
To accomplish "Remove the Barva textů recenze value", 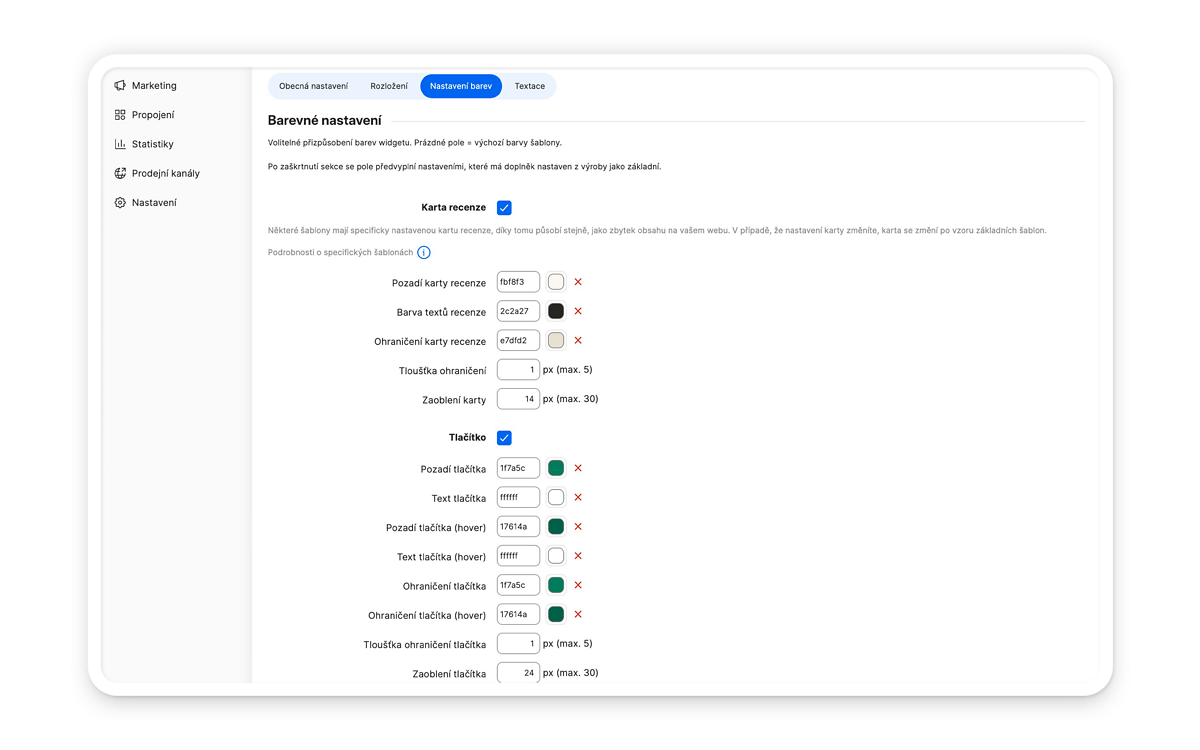I will tap(578, 311).
